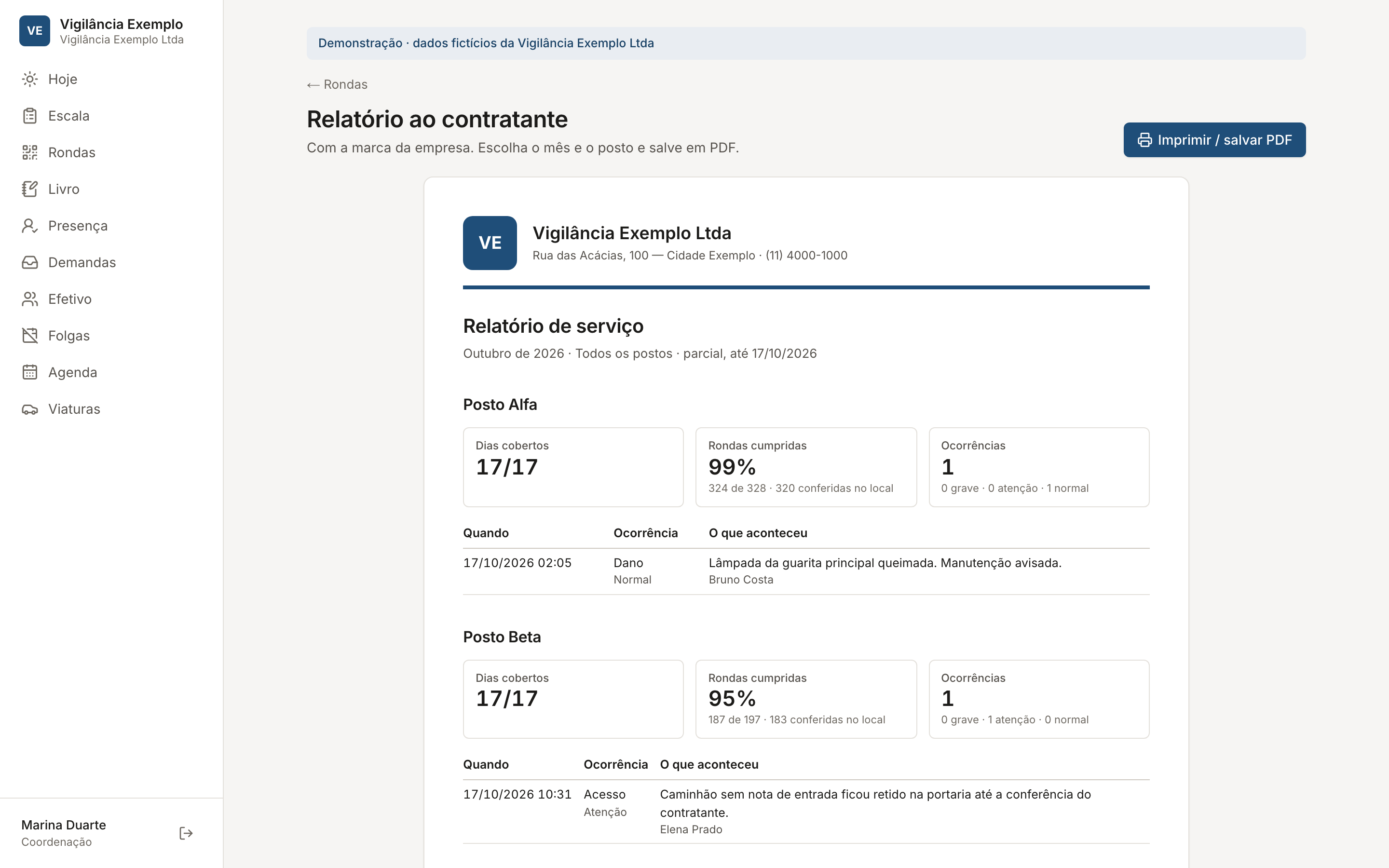The width and height of the screenshot is (1389, 868).
Task: Go to the Demandas section
Action: [111, 262]
